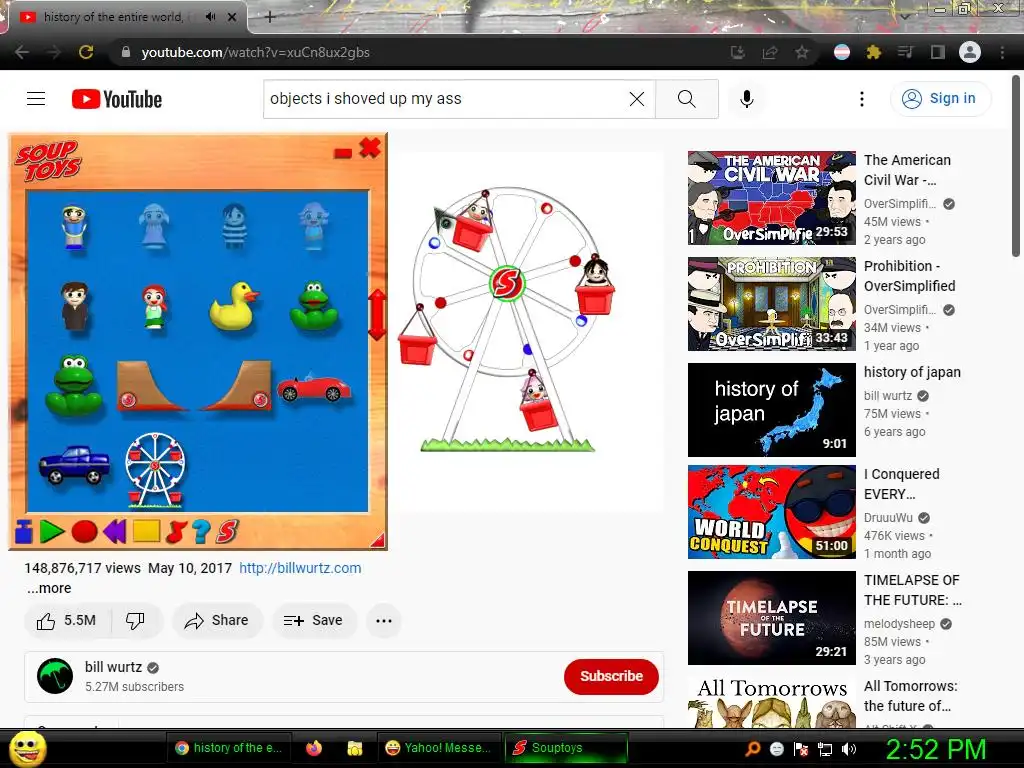Save the video to a playlist
Screen dimensions: 1024x768
(314, 620)
